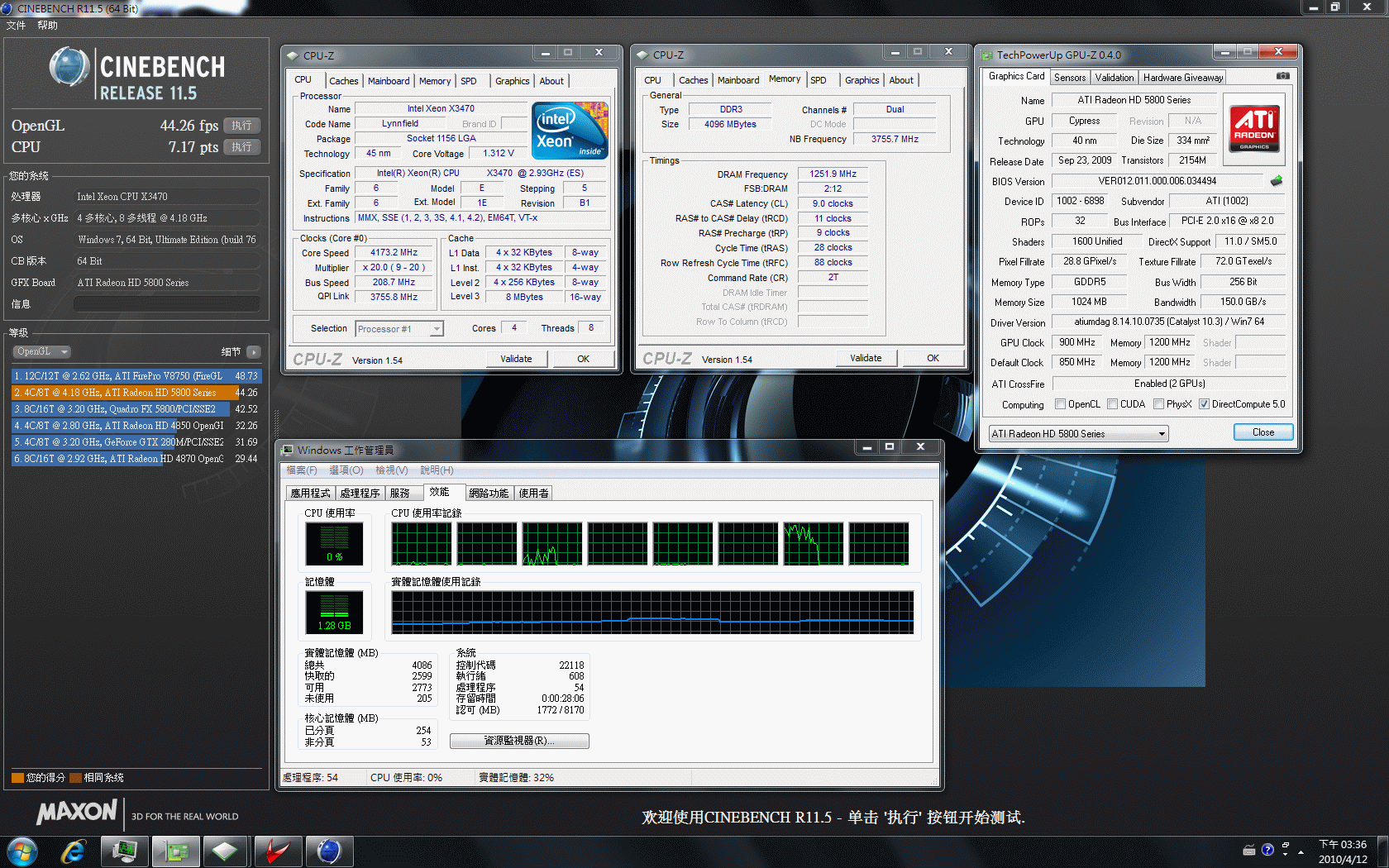
Task: Click the keyboard icon in system tray
Action: [1249, 850]
